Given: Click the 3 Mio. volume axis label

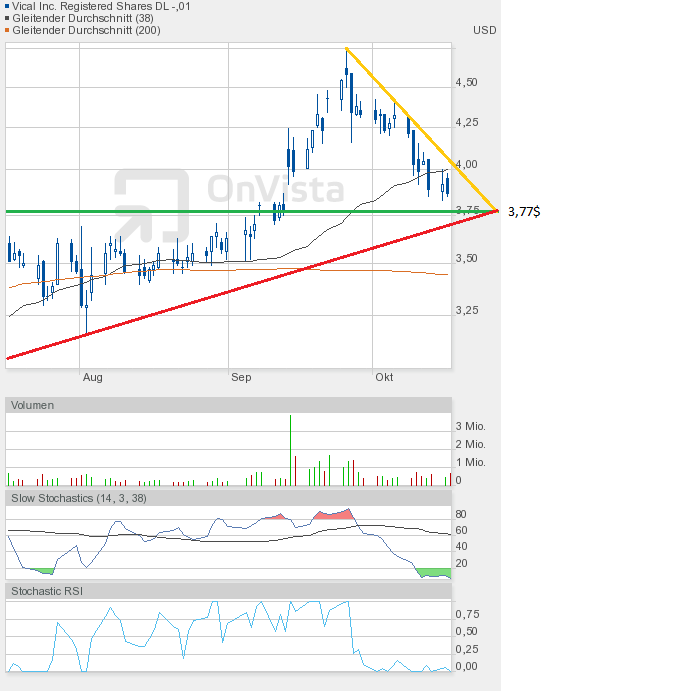Looking at the screenshot, I should [470, 426].
